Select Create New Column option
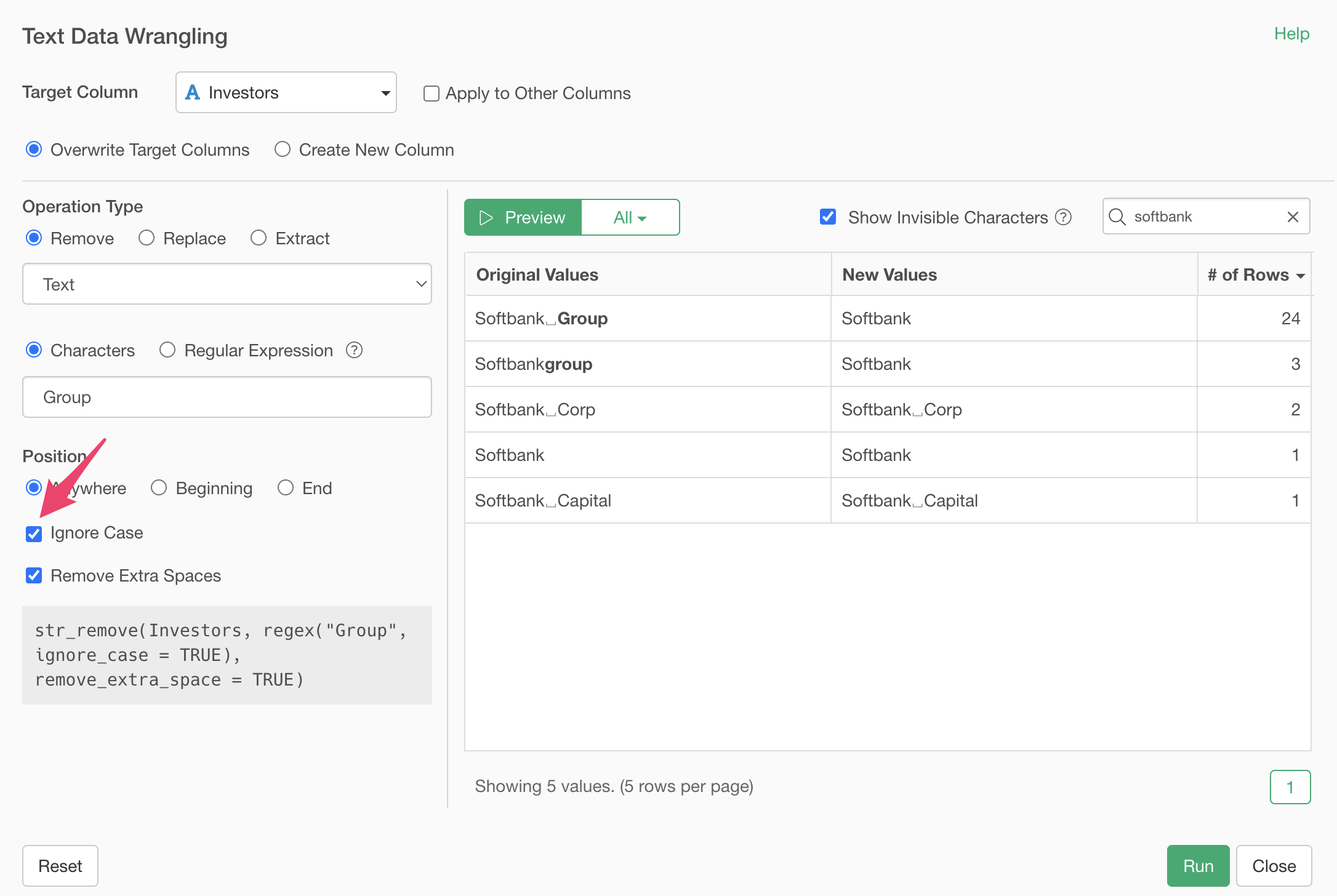Viewport: 1337px width, 896px height. (x=283, y=150)
